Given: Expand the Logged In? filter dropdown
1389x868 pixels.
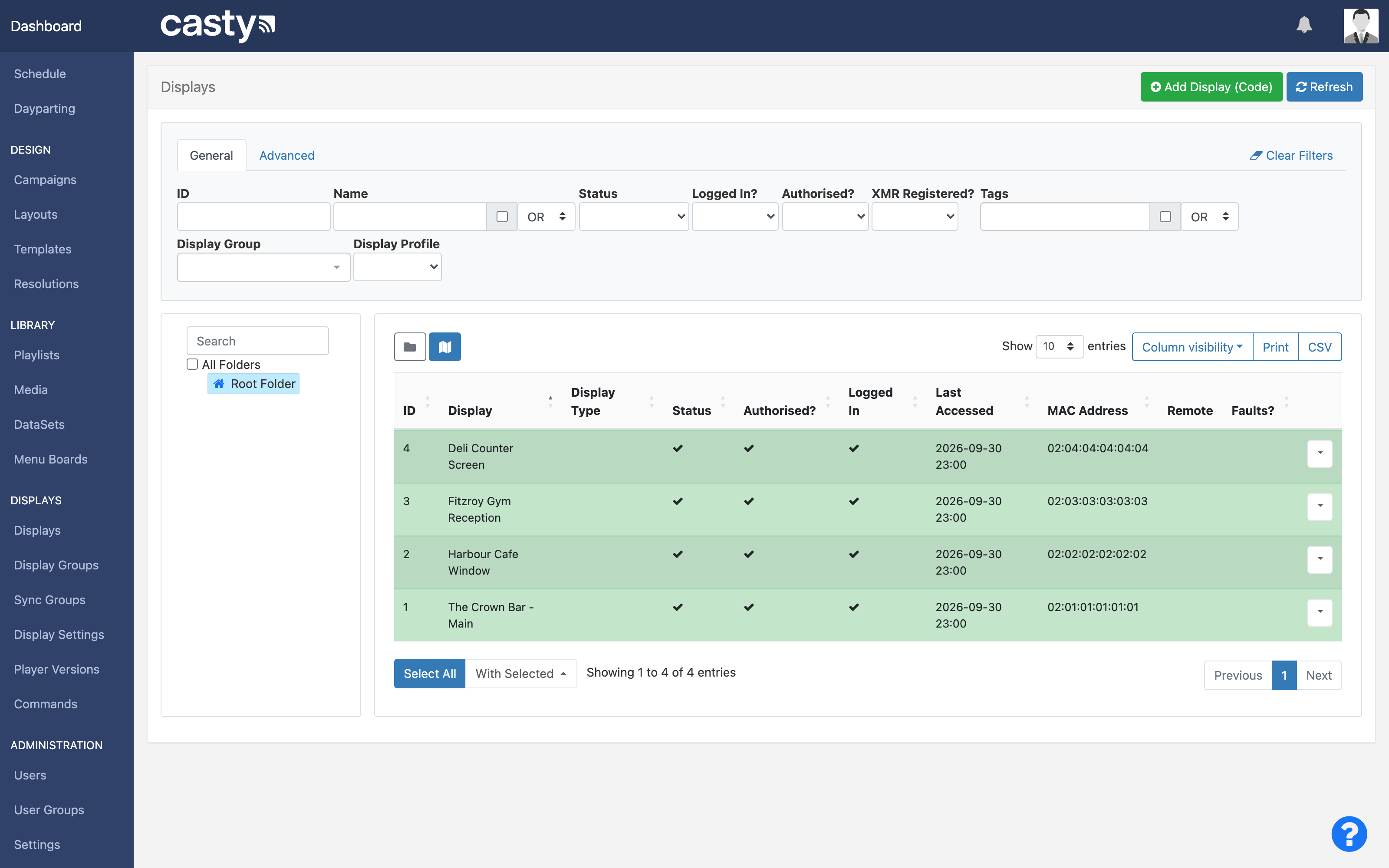Looking at the screenshot, I should click(x=735, y=217).
